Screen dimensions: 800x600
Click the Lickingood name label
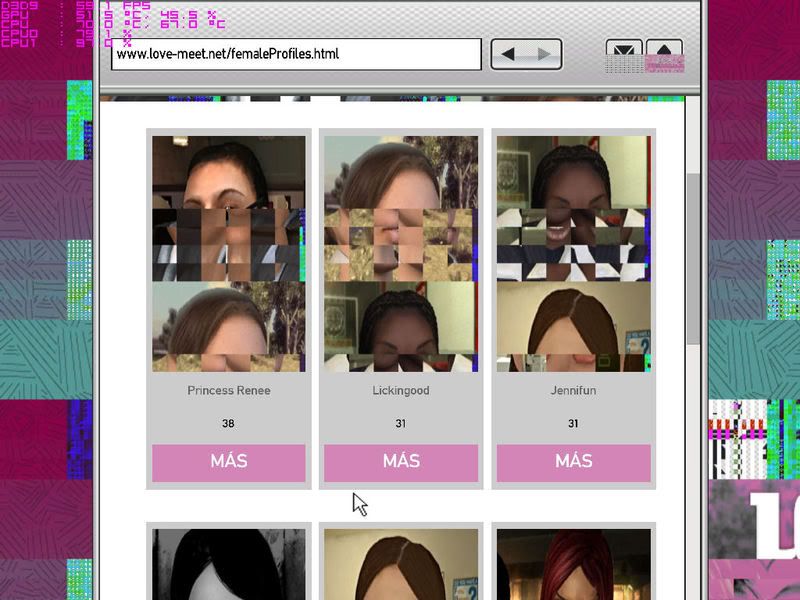pyautogui.click(x=401, y=390)
